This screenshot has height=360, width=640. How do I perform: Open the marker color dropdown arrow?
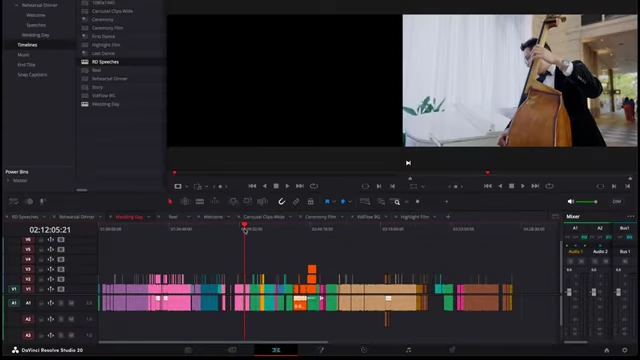[350, 202]
